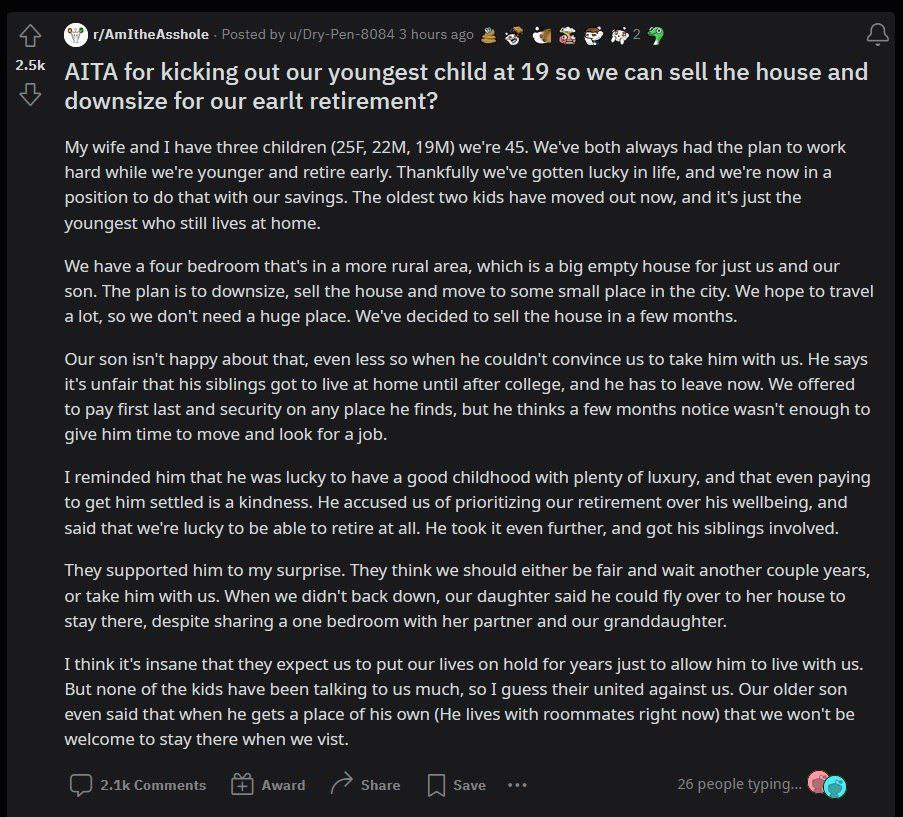This screenshot has width=903, height=817.
Task: Downvote the AITA post
Action: [x=30, y=94]
